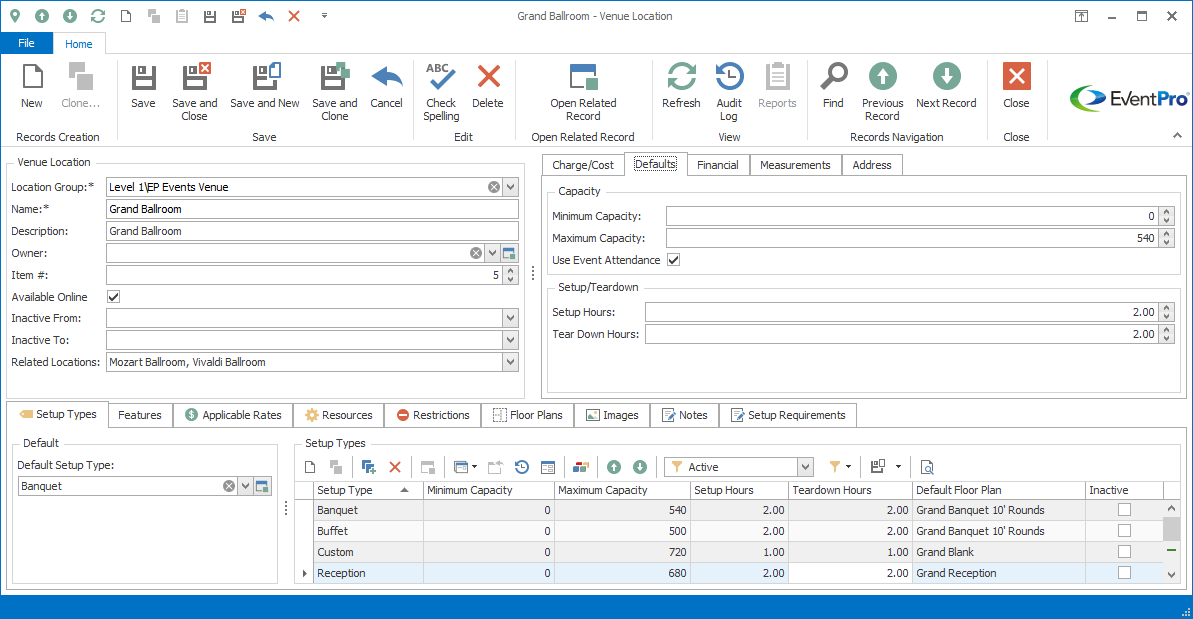Click lookup icon beside Owner field
Viewport: 1193px width, 619px height.
coord(509,253)
